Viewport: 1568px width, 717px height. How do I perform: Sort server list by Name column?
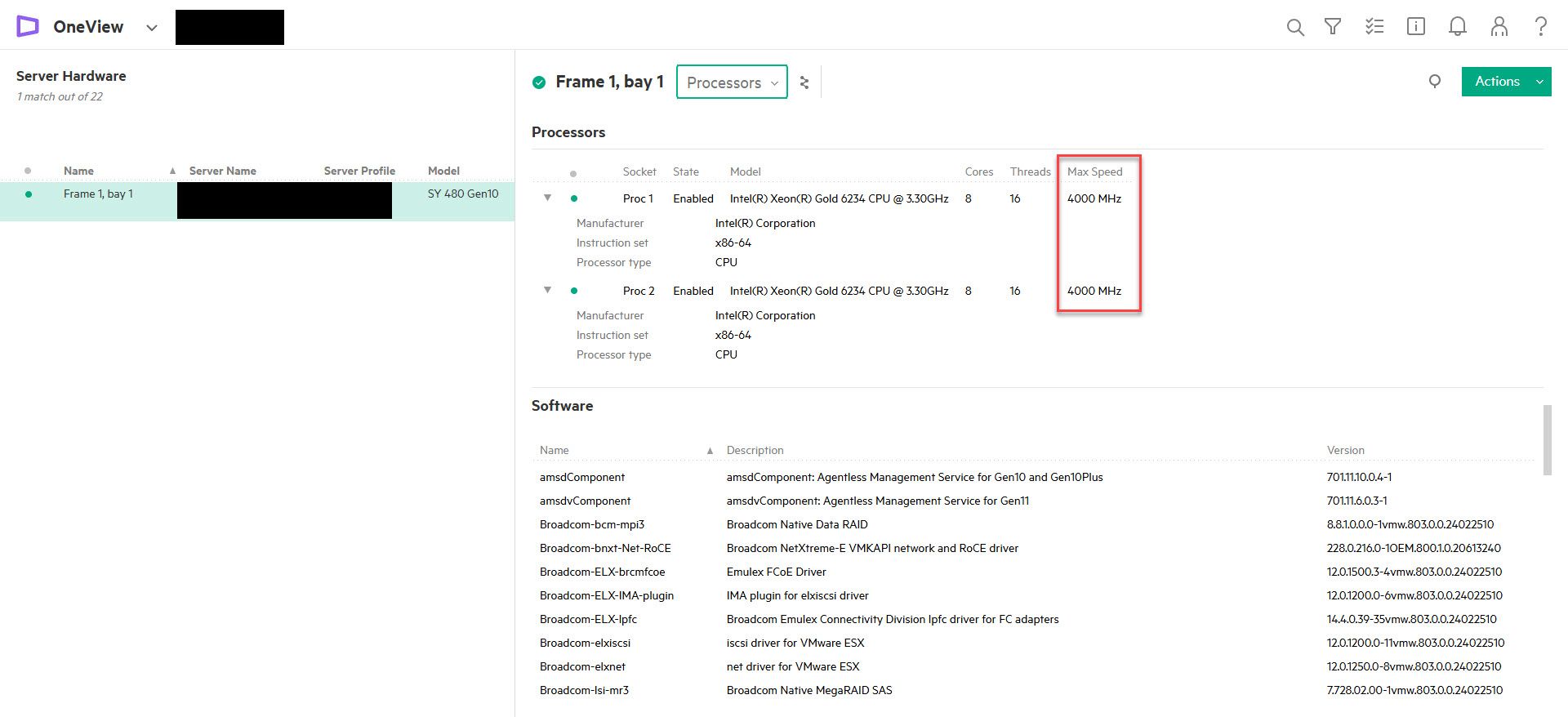tap(78, 171)
